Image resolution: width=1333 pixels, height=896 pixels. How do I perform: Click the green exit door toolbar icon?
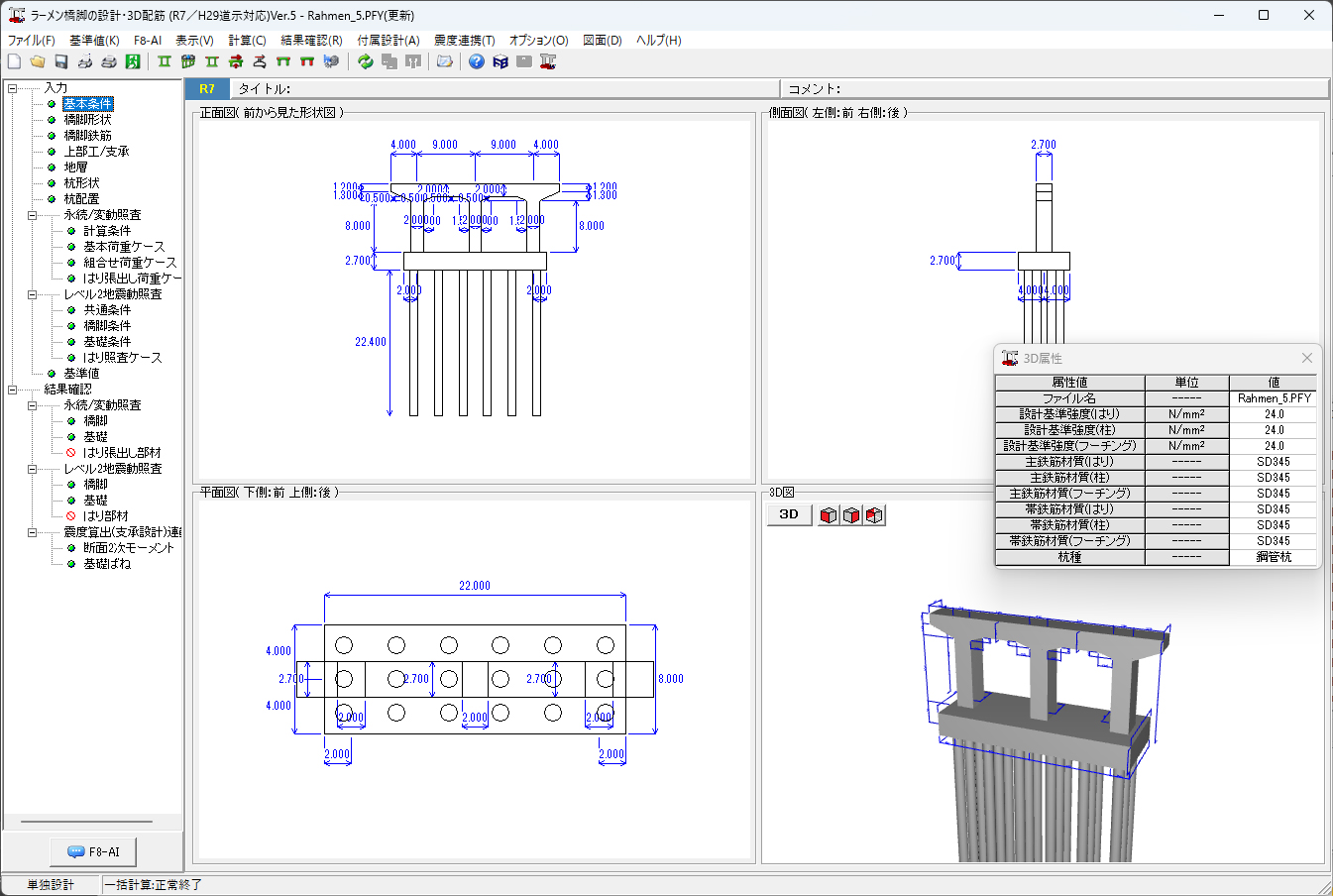[x=133, y=61]
